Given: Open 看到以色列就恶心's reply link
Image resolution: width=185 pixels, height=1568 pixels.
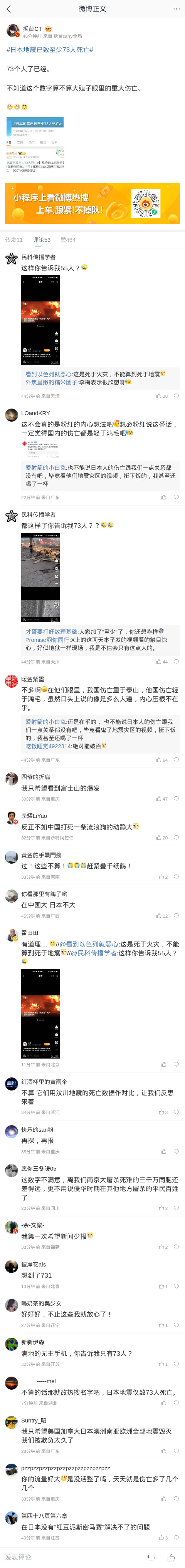Looking at the screenshot, I should (49, 374).
